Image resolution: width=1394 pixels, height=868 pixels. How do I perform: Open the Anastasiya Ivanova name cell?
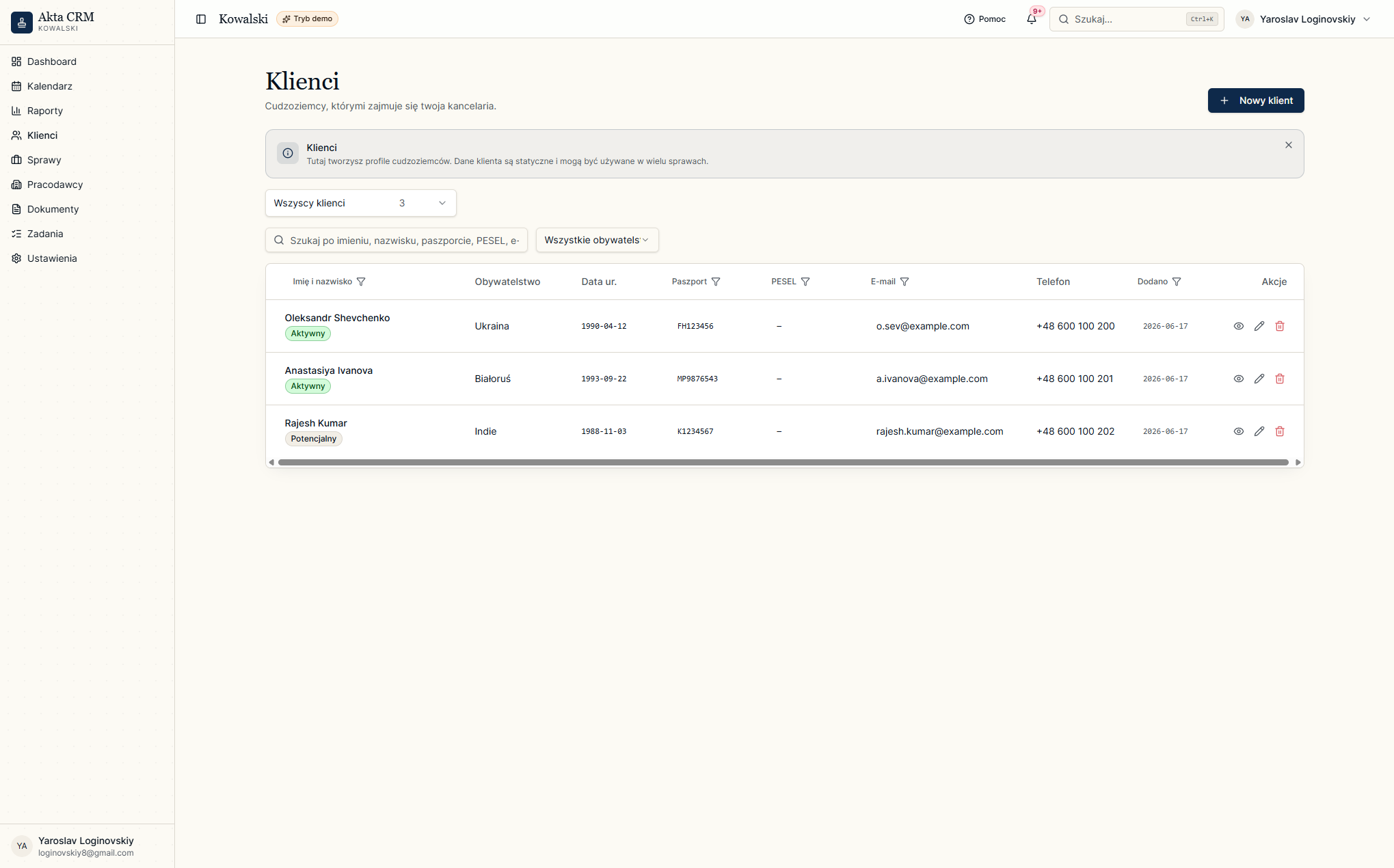click(x=328, y=370)
